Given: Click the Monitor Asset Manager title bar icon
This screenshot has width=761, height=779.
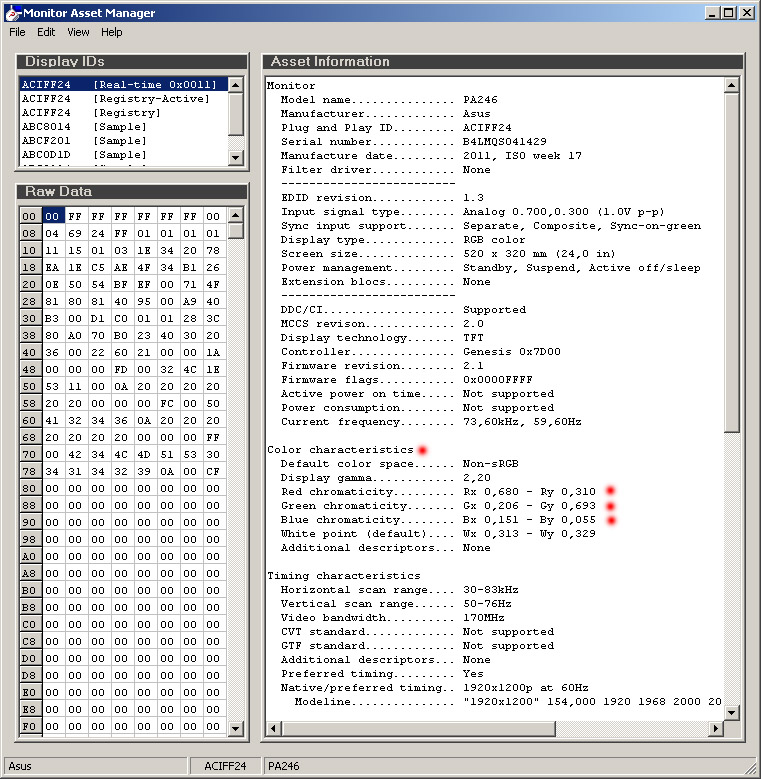Looking at the screenshot, I should click(12, 13).
